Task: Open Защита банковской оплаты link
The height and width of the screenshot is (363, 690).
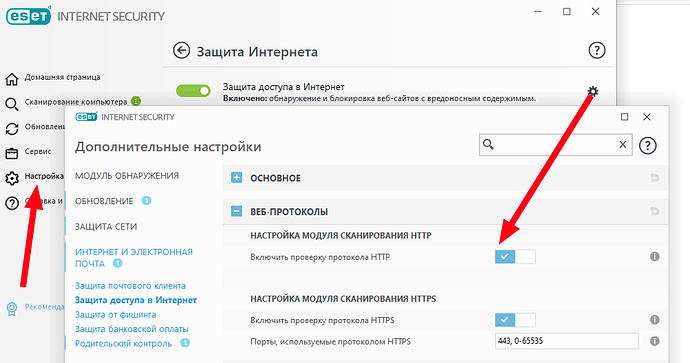Action: click(x=132, y=329)
